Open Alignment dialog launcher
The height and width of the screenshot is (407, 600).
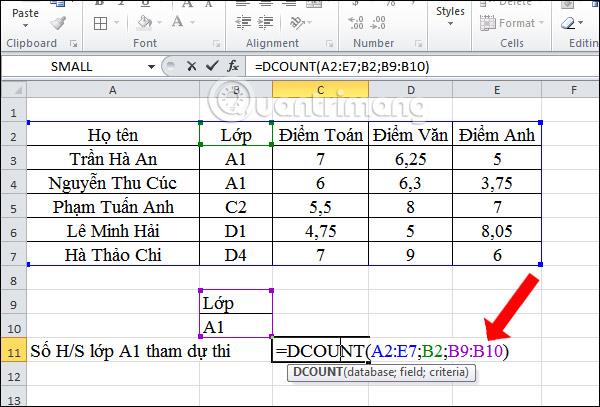[329, 44]
